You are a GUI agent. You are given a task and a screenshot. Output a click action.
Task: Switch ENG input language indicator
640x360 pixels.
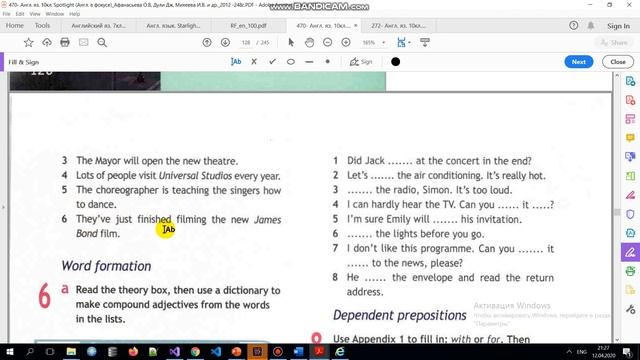(x=582, y=351)
